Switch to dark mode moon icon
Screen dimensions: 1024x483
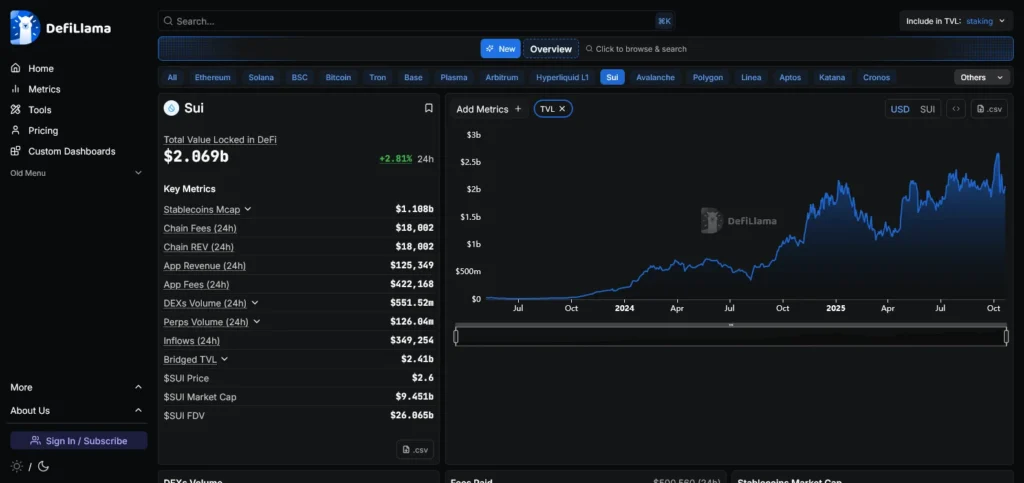43,466
